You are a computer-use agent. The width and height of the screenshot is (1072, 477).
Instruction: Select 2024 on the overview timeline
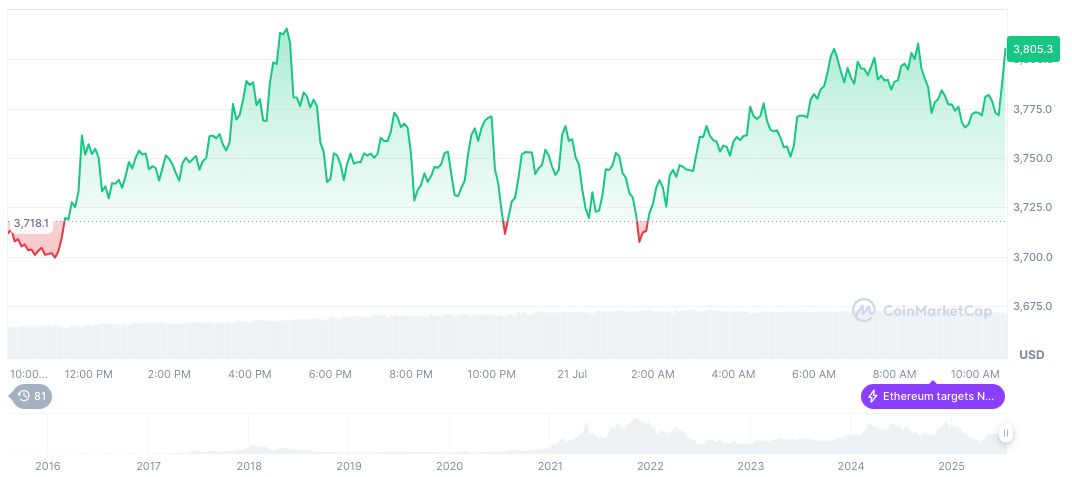point(851,466)
